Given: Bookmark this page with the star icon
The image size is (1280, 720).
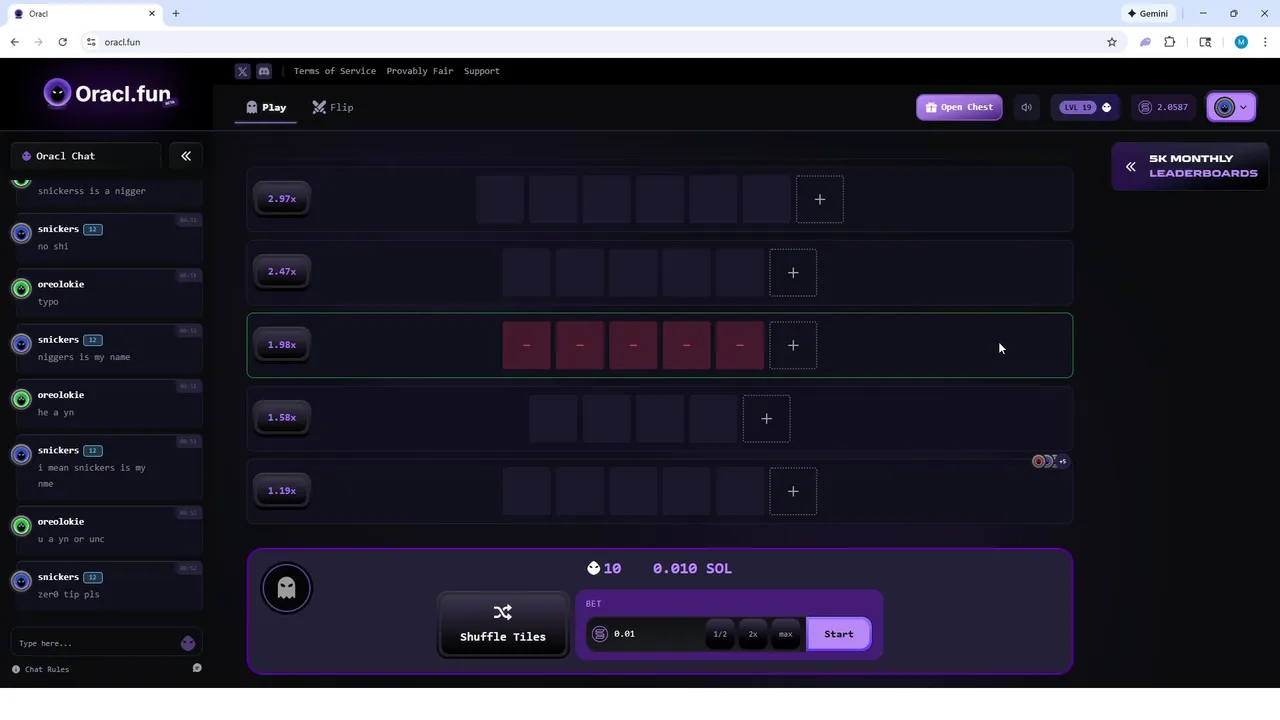Looking at the screenshot, I should pyautogui.click(x=1112, y=42).
